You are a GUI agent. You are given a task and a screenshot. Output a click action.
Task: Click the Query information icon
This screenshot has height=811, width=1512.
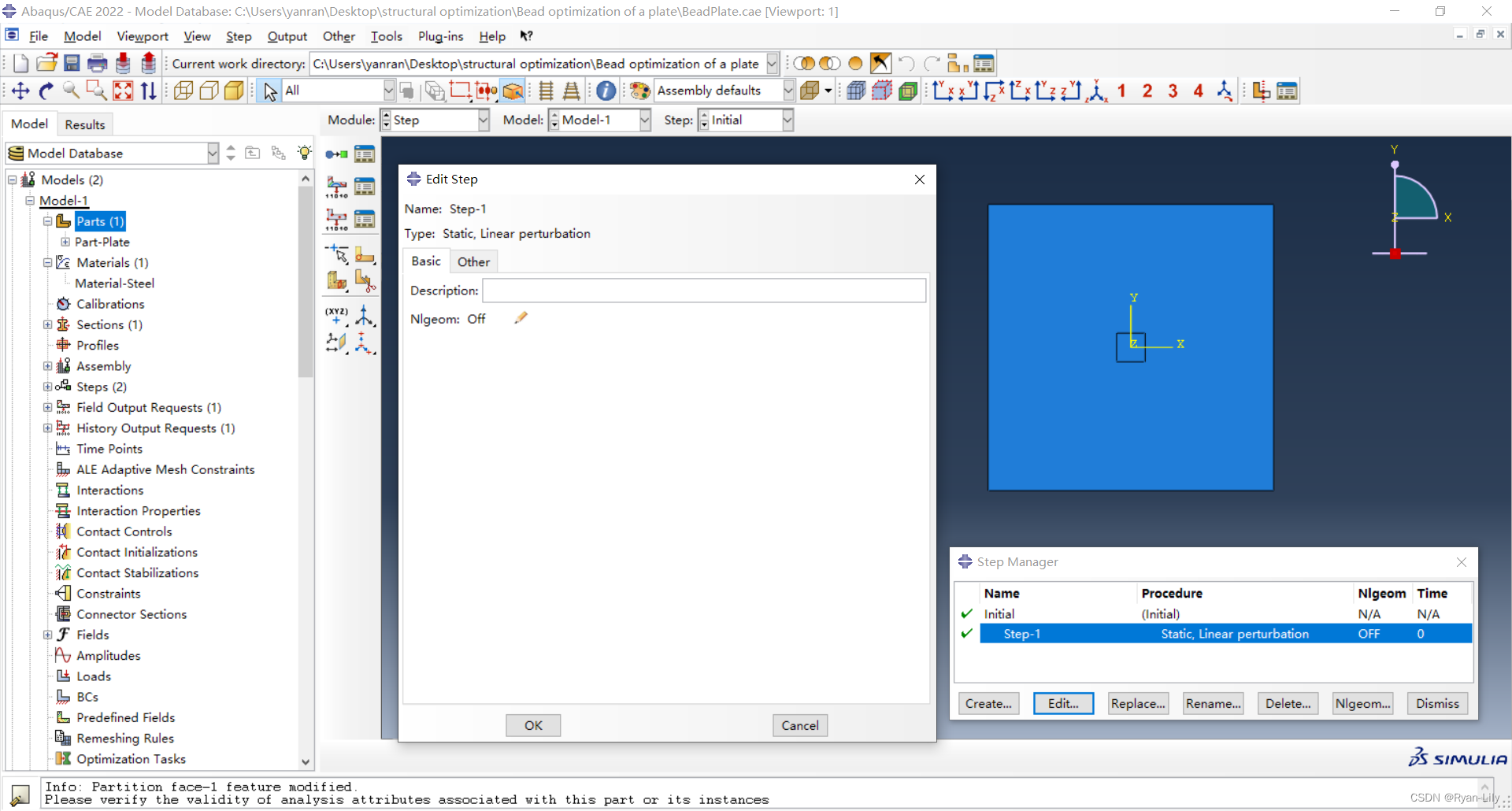click(x=606, y=91)
